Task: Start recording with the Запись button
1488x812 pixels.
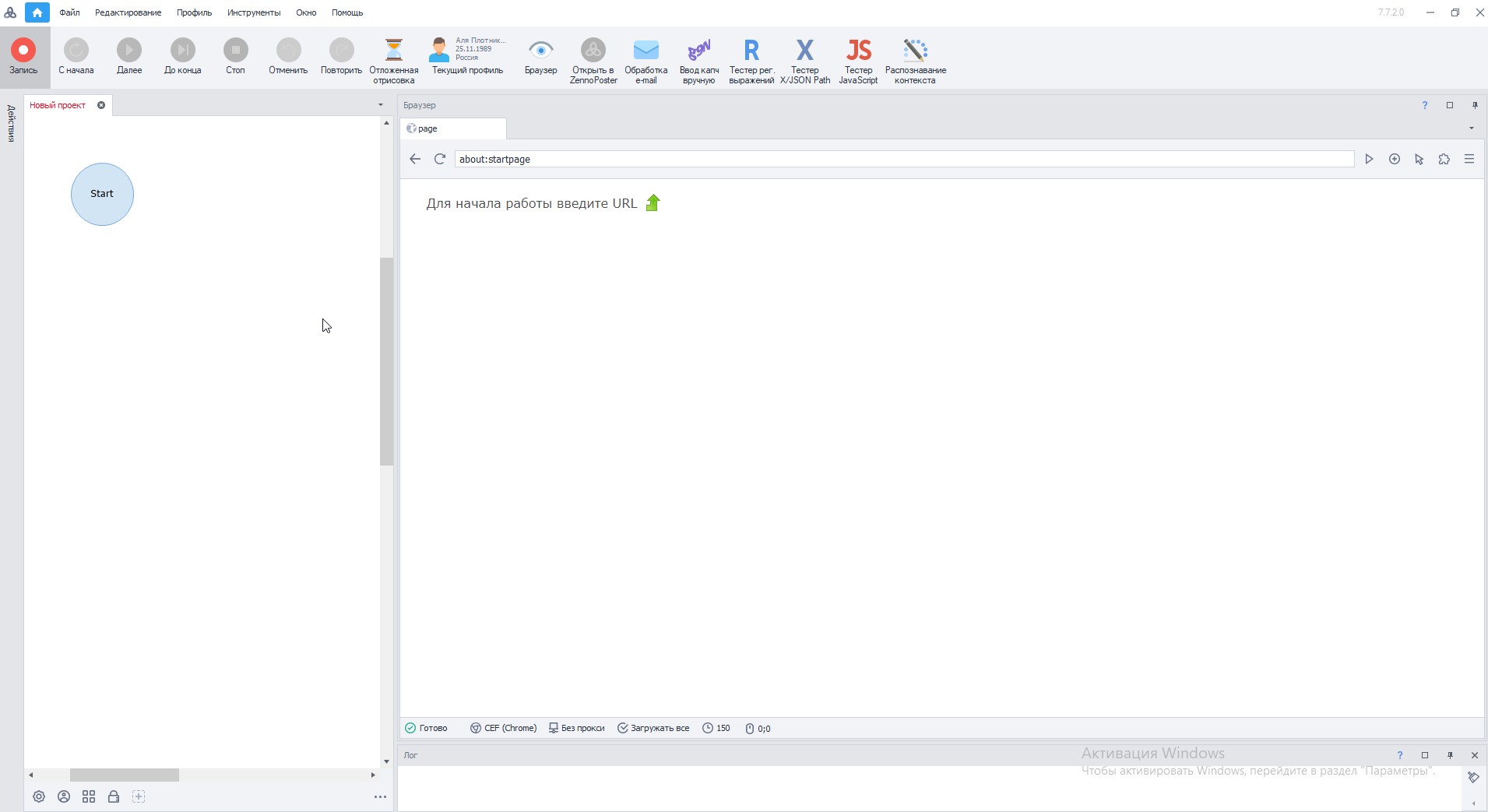Action: click(23, 57)
